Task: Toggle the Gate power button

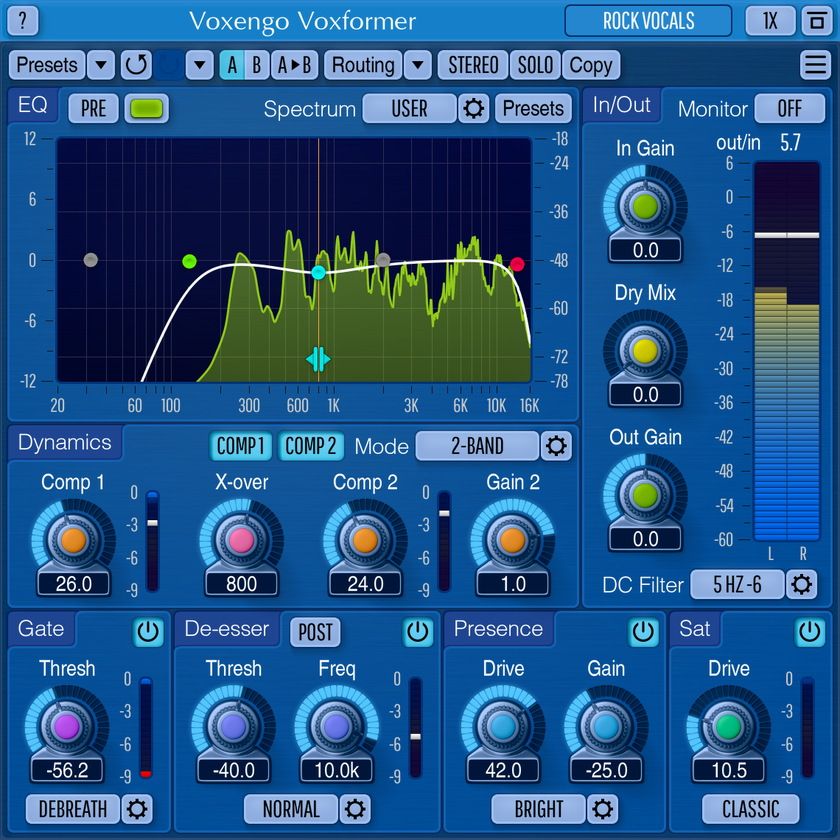Action: [x=148, y=632]
